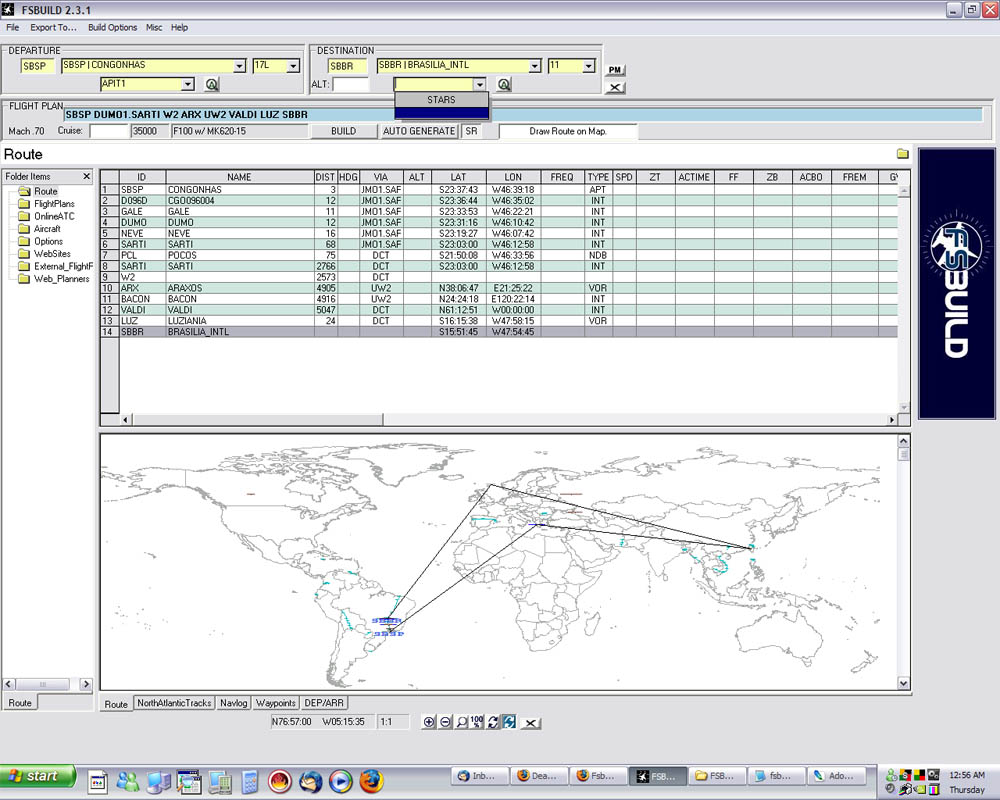Search departure procedures with the magnifier icon

point(212,84)
